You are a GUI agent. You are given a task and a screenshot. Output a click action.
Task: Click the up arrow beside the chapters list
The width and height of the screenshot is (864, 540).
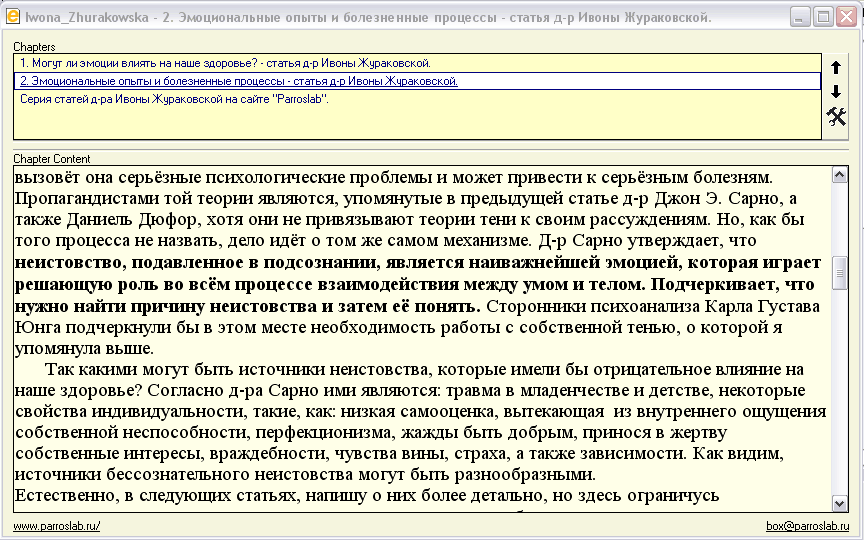pyautogui.click(x=836, y=68)
